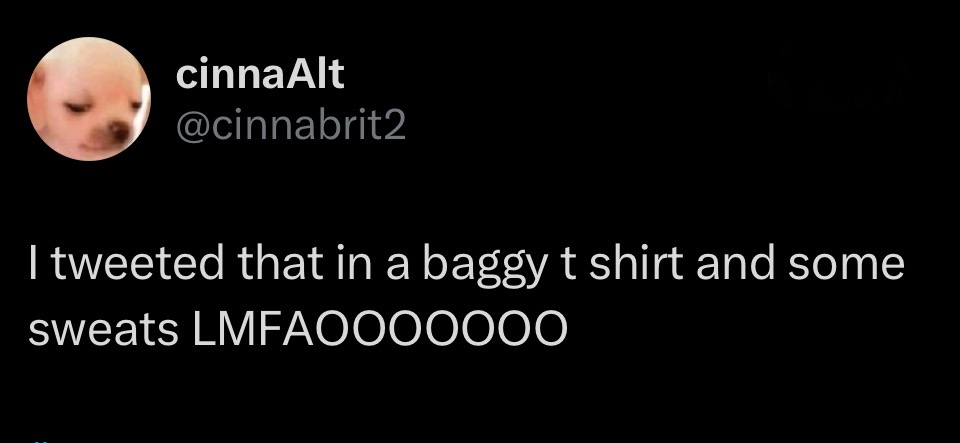Select the tweet text starting 'I tweeted'
This screenshot has height=443, width=960.
tap(466, 297)
